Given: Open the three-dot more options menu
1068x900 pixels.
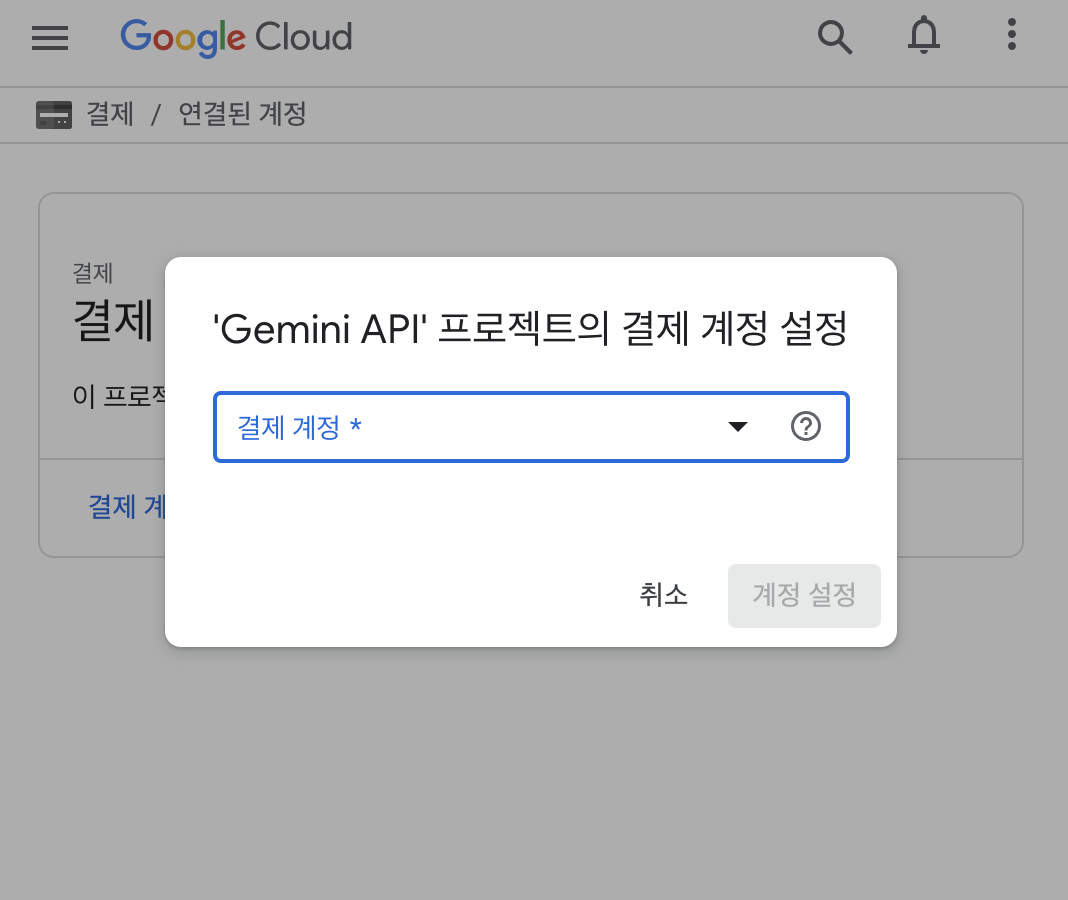Looking at the screenshot, I should click(1011, 35).
